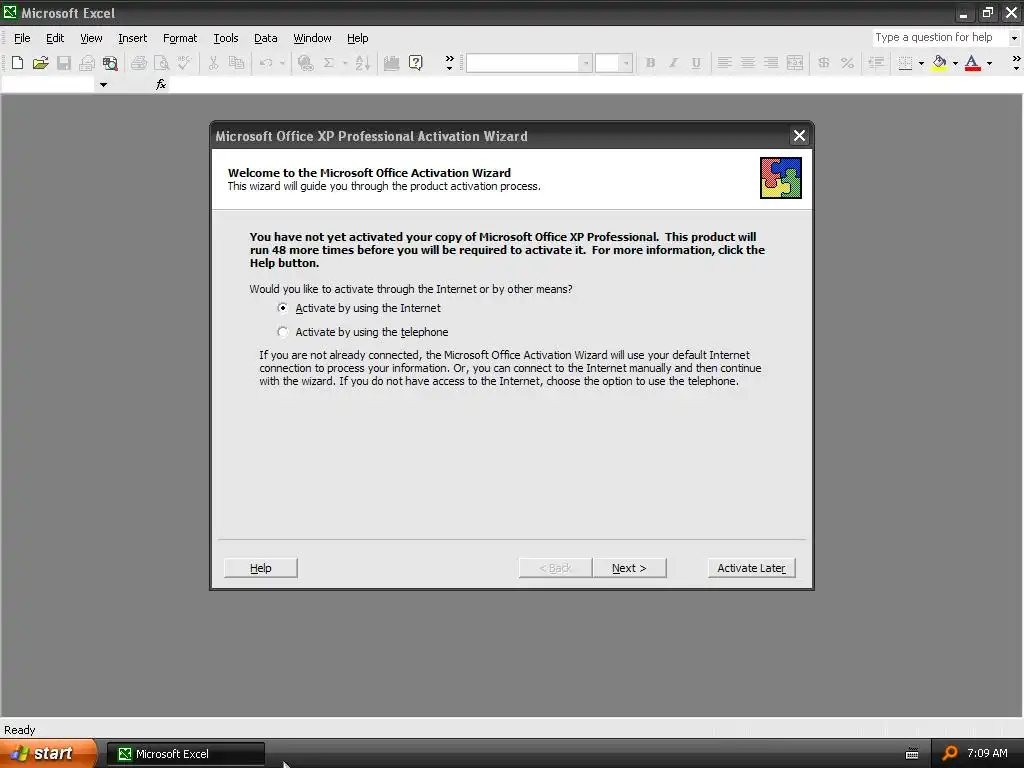This screenshot has height=768, width=1024.
Task: Open the Insert menu
Action: (133, 38)
